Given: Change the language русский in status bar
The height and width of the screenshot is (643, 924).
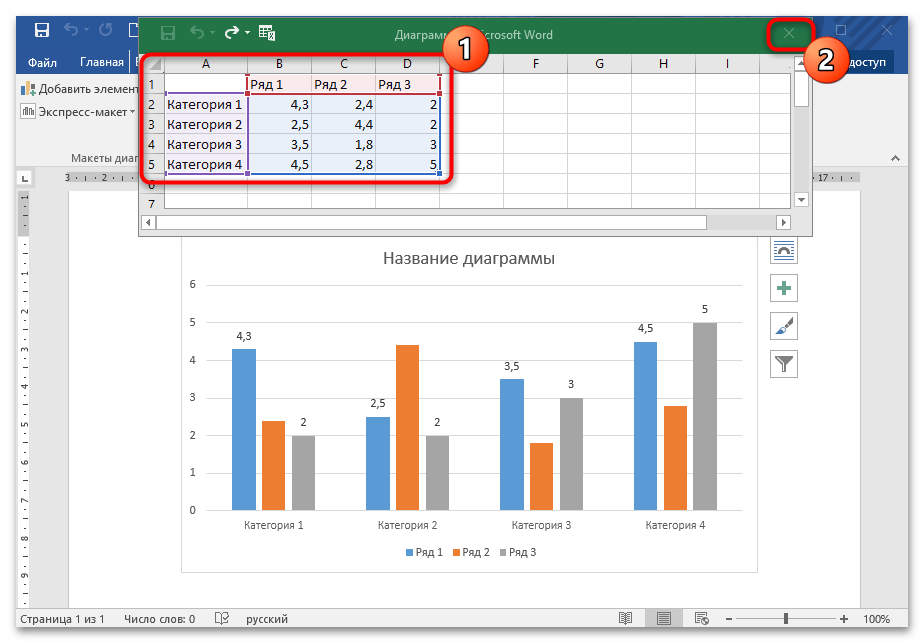Looking at the screenshot, I should tap(267, 619).
